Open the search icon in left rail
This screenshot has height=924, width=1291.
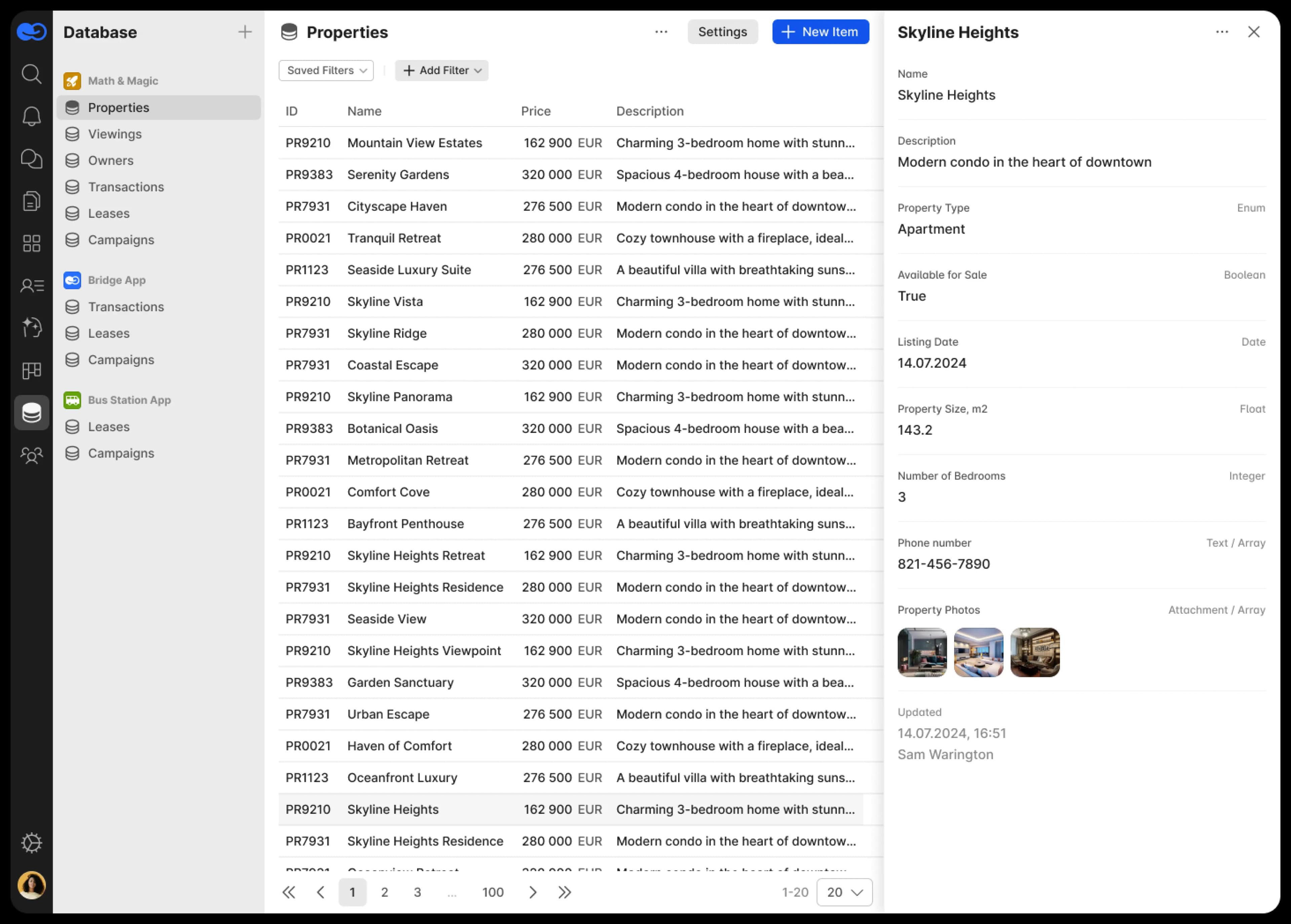31,74
